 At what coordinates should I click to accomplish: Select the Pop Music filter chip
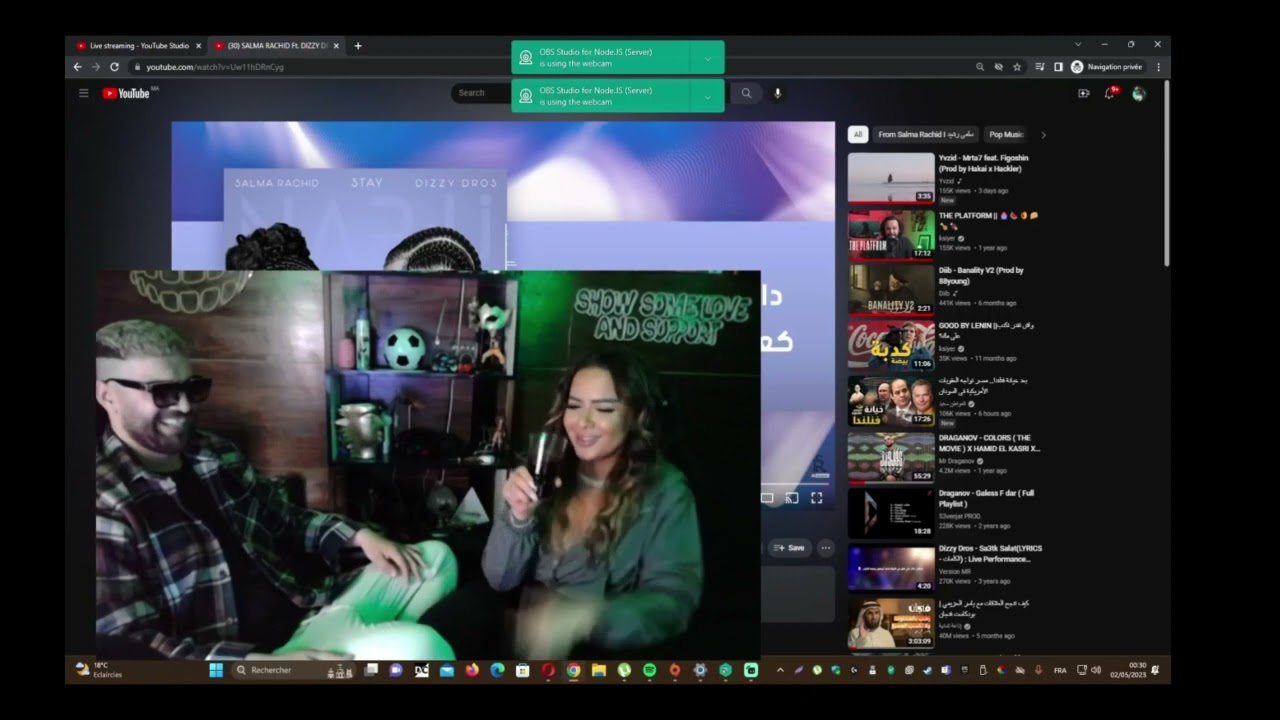click(1006, 135)
